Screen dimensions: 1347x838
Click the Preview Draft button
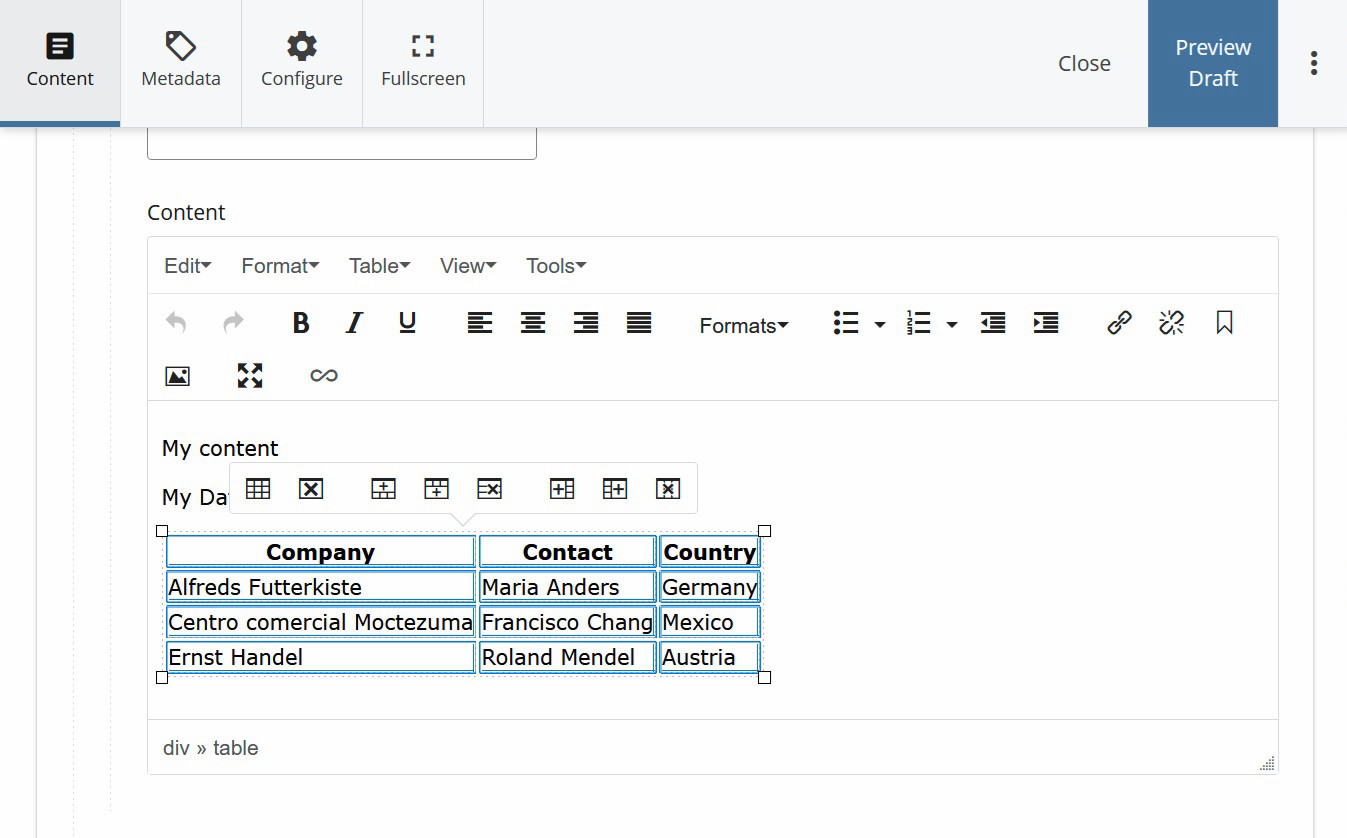(x=1212, y=63)
